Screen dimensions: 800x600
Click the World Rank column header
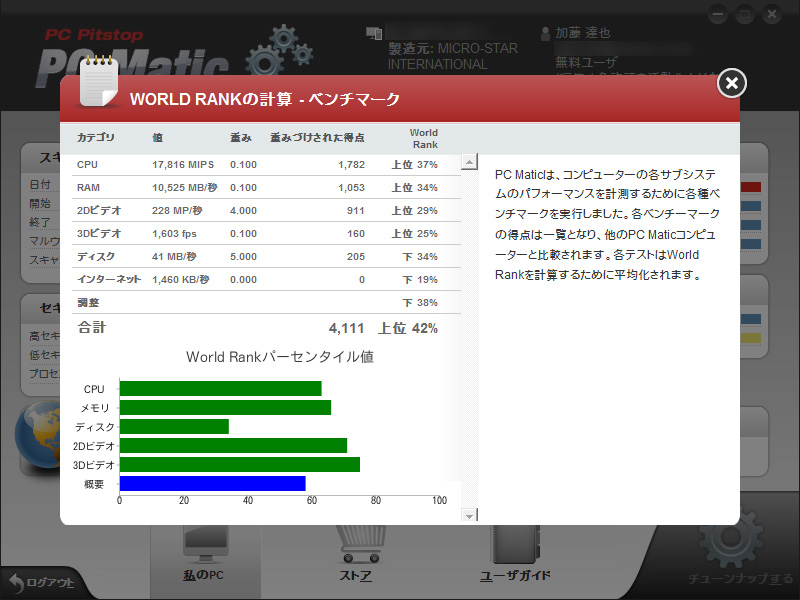[x=424, y=138]
